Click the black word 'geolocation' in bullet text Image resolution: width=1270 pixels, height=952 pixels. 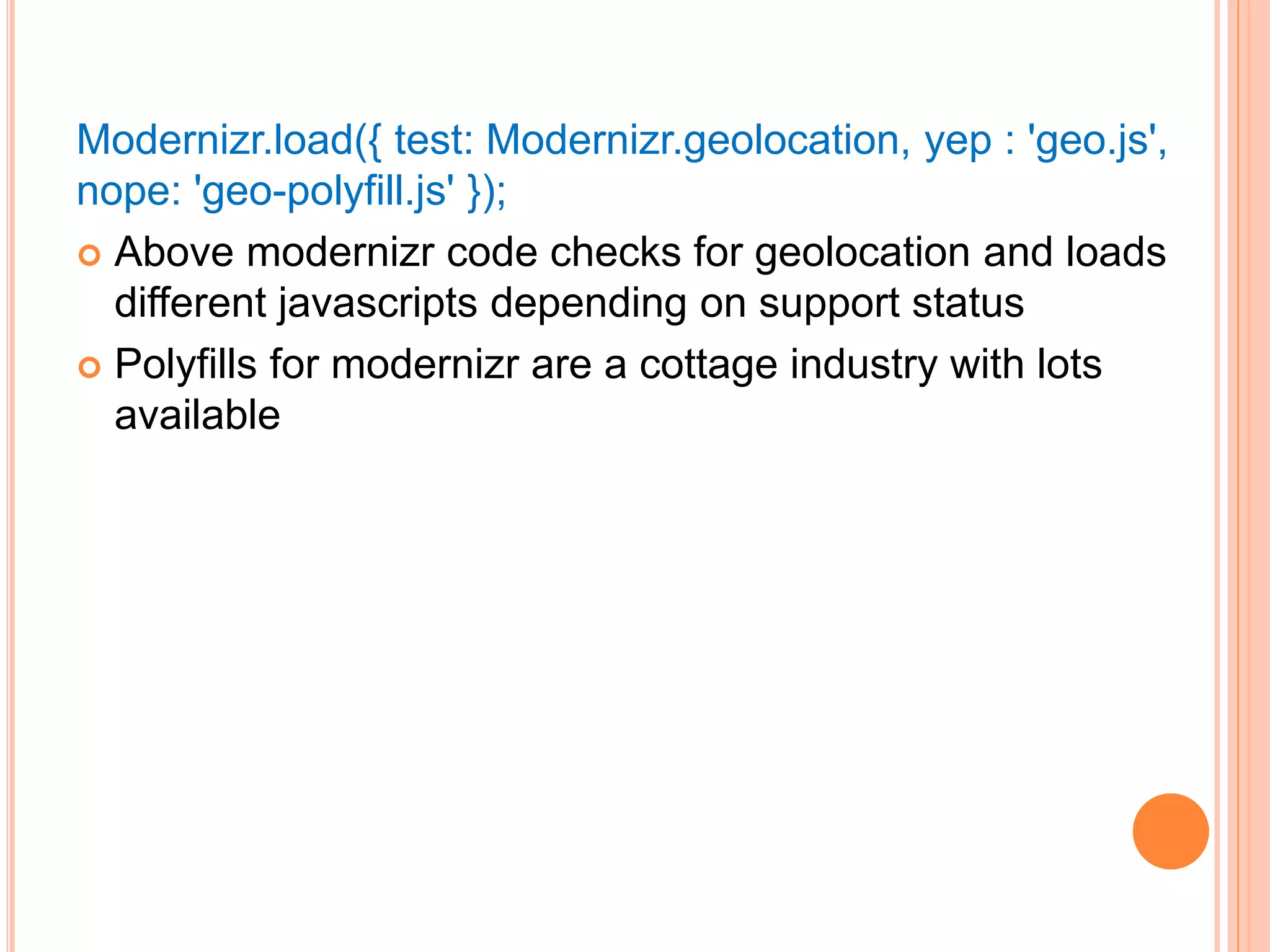pyautogui.click(x=862, y=253)
